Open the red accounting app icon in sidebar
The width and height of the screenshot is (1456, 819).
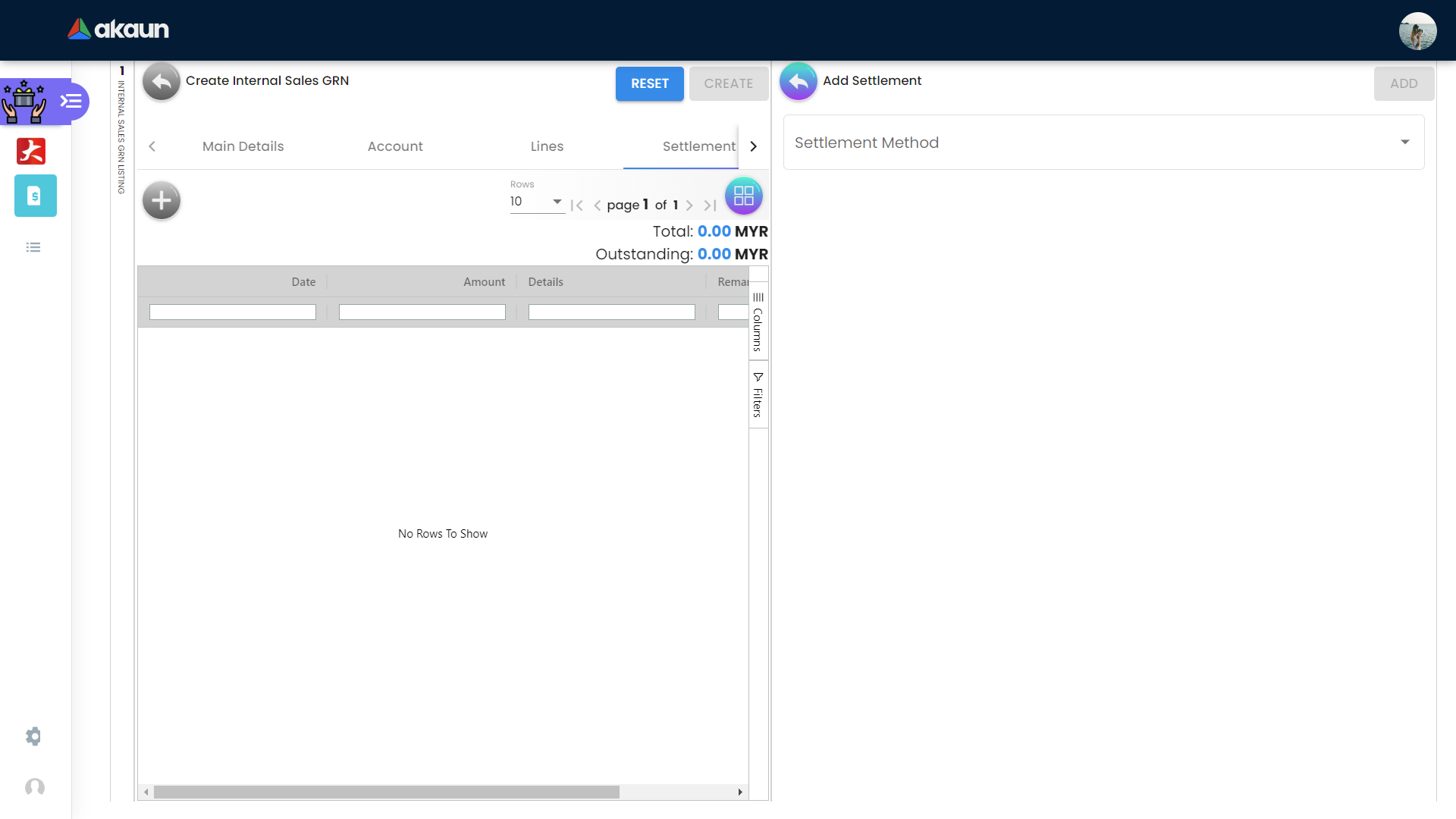31,152
